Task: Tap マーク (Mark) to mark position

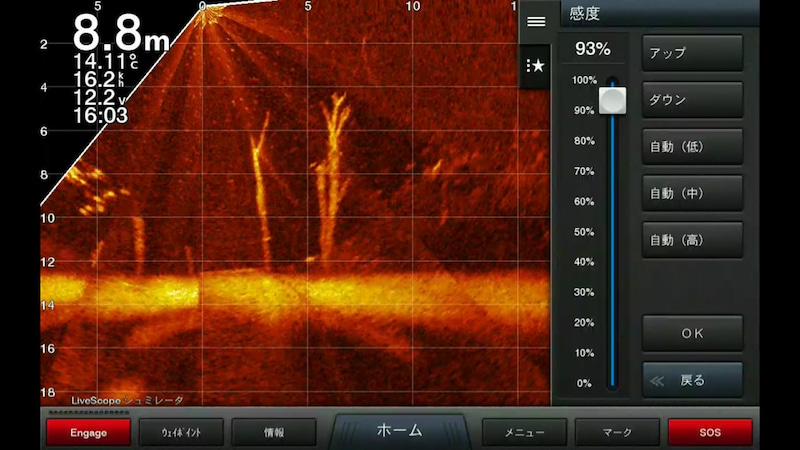Action: pos(617,432)
